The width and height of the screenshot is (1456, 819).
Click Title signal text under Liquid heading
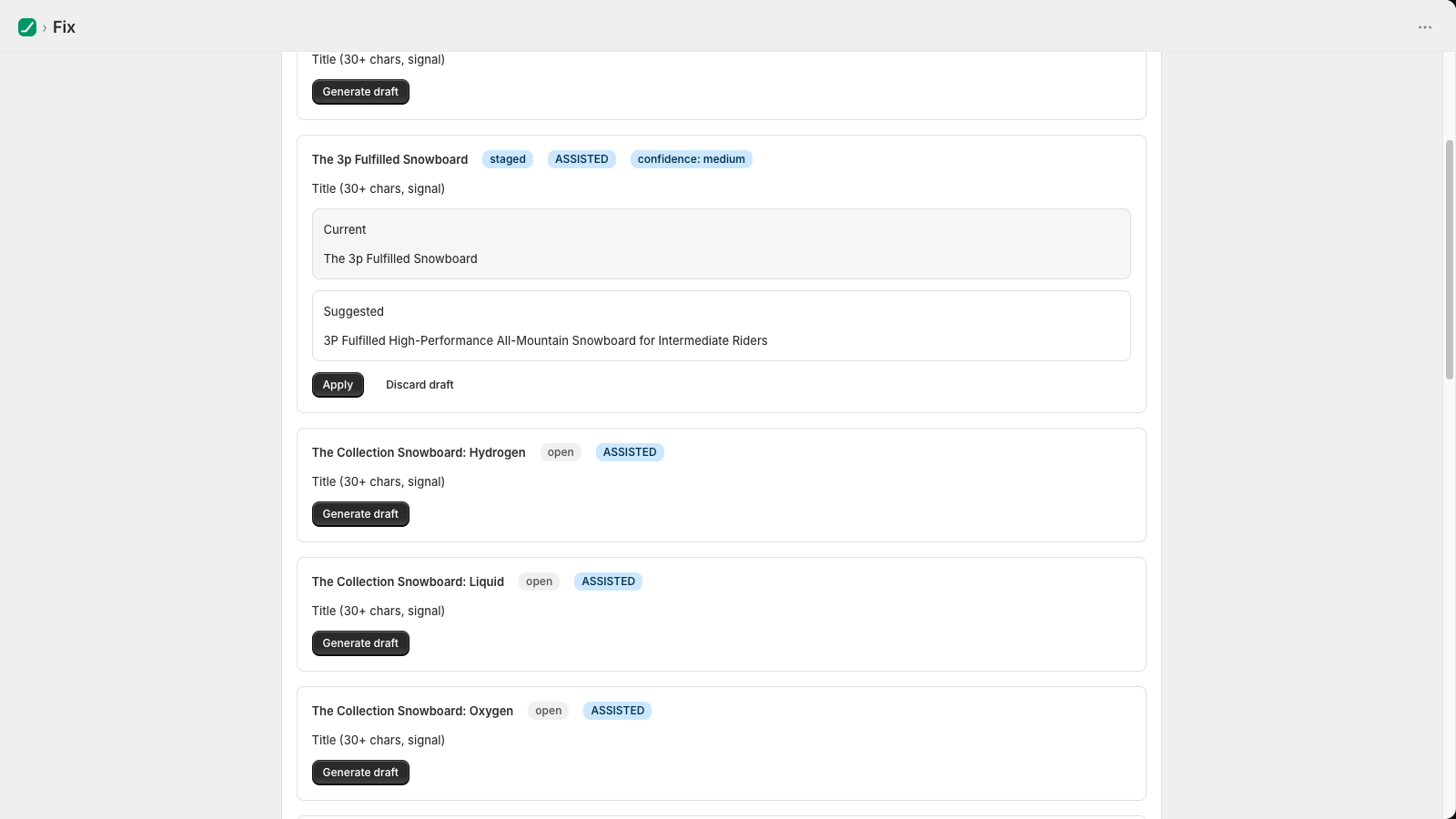click(379, 611)
